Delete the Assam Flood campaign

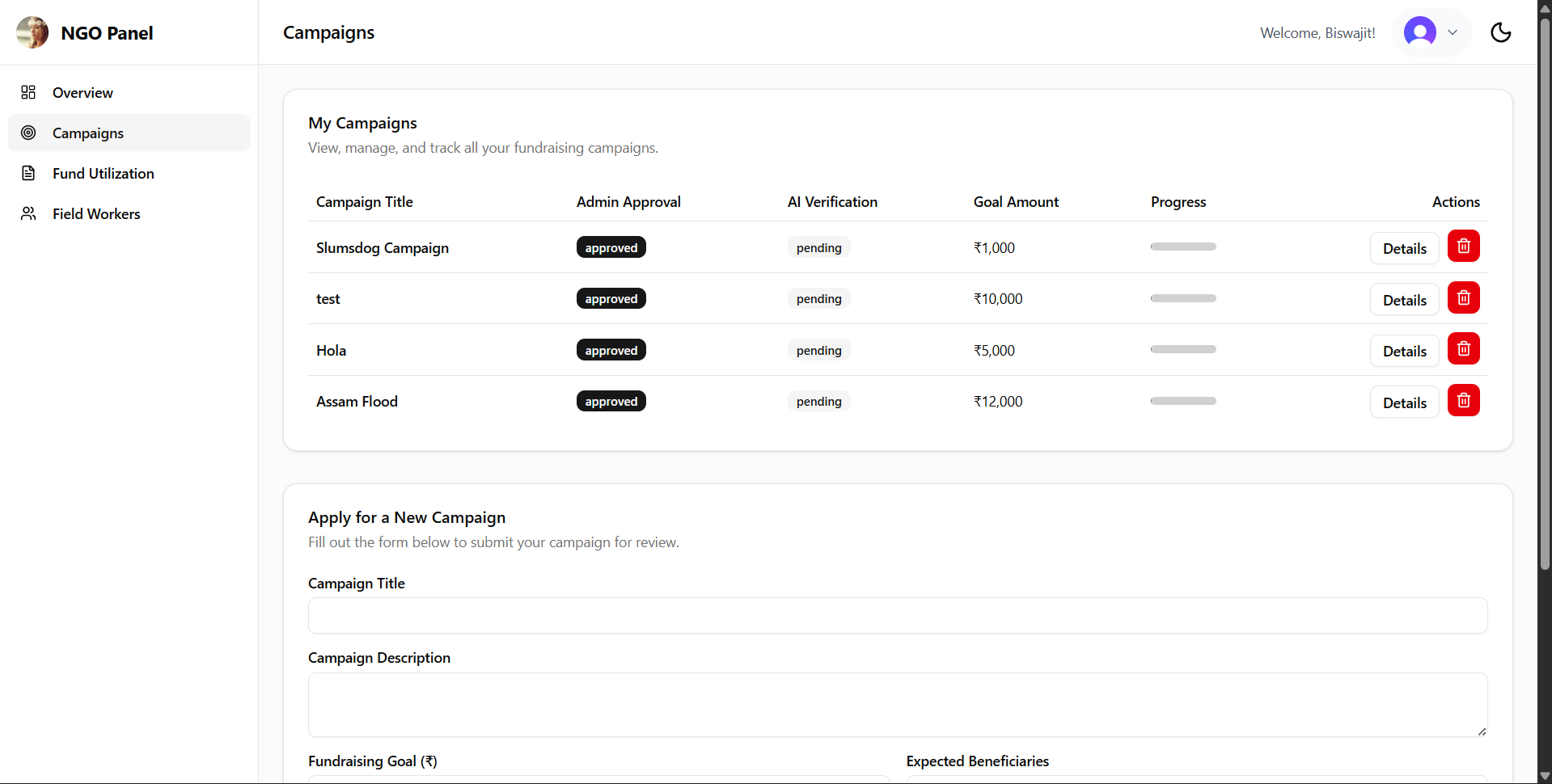pyautogui.click(x=1463, y=401)
